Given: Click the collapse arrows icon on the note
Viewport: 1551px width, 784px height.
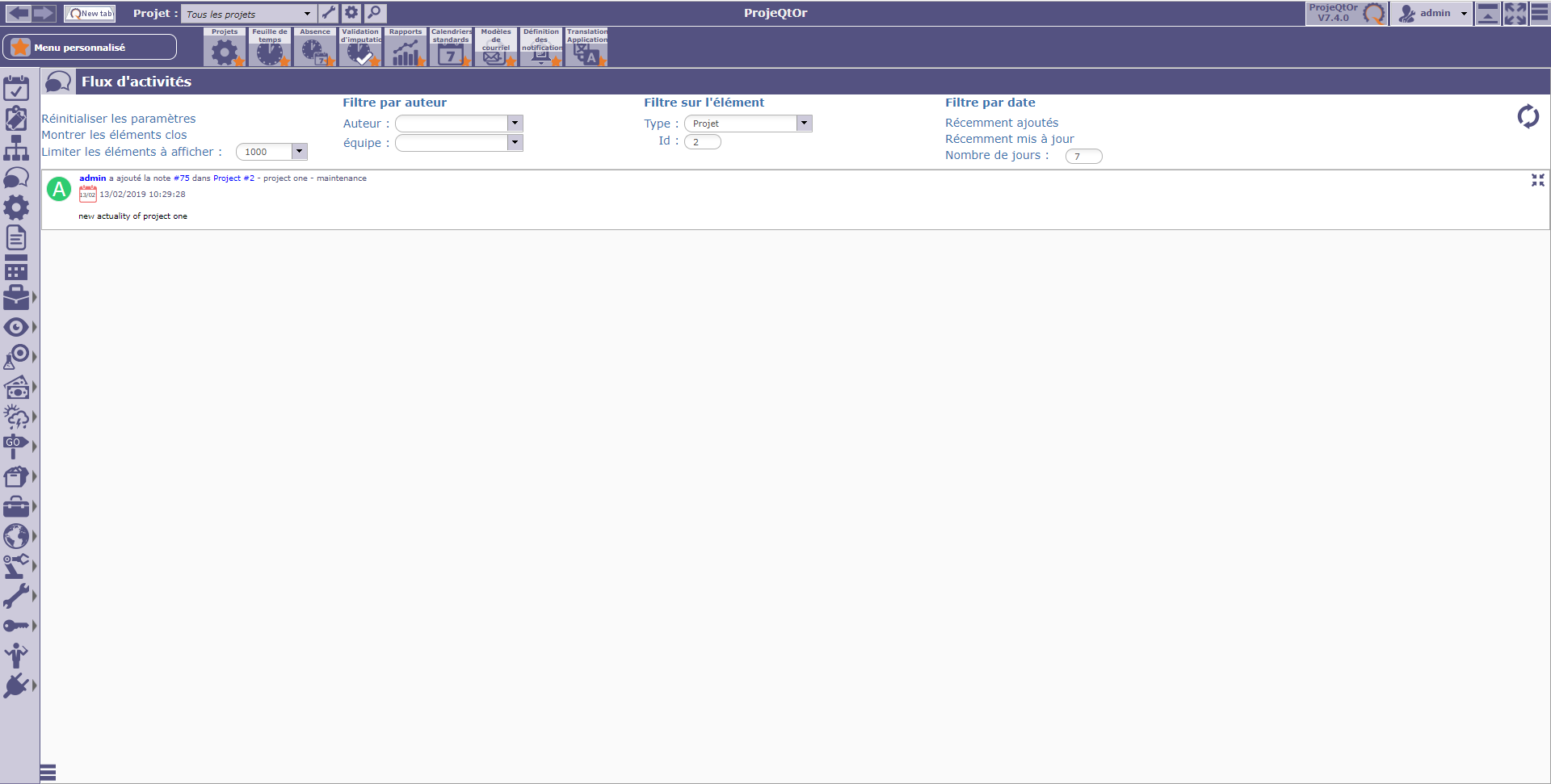Looking at the screenshot, I should 1538,180.
